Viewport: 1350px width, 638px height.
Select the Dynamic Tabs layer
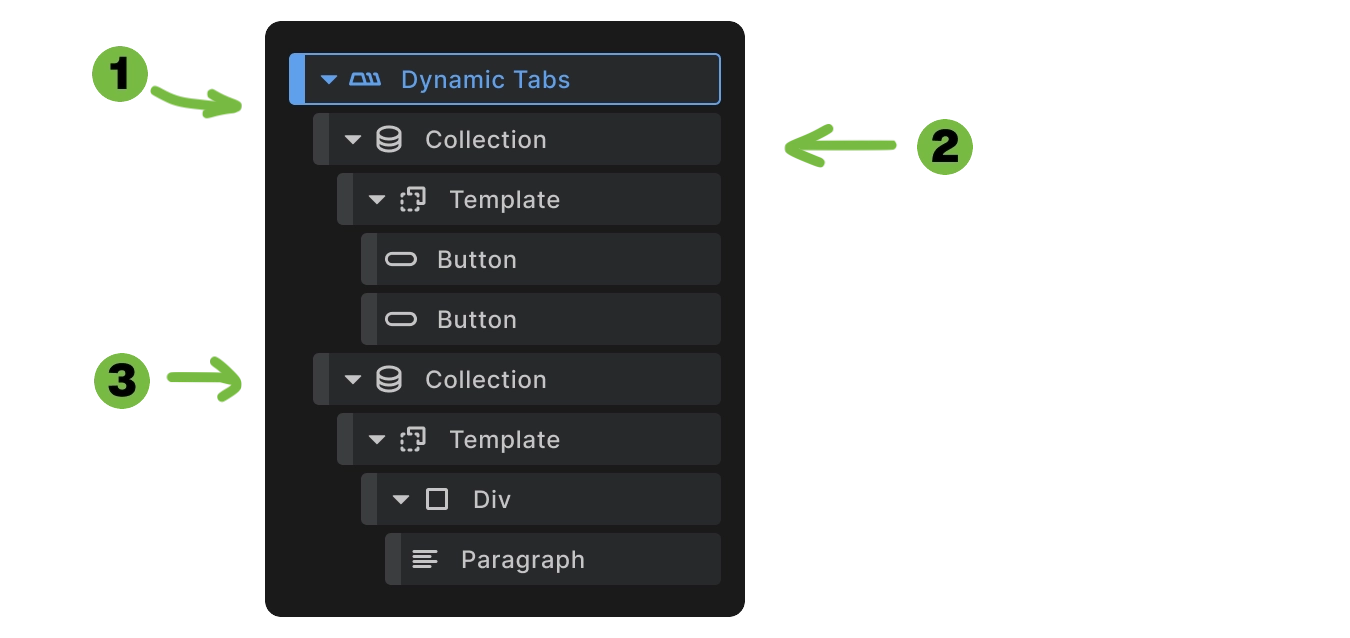[x=485, y=79]
